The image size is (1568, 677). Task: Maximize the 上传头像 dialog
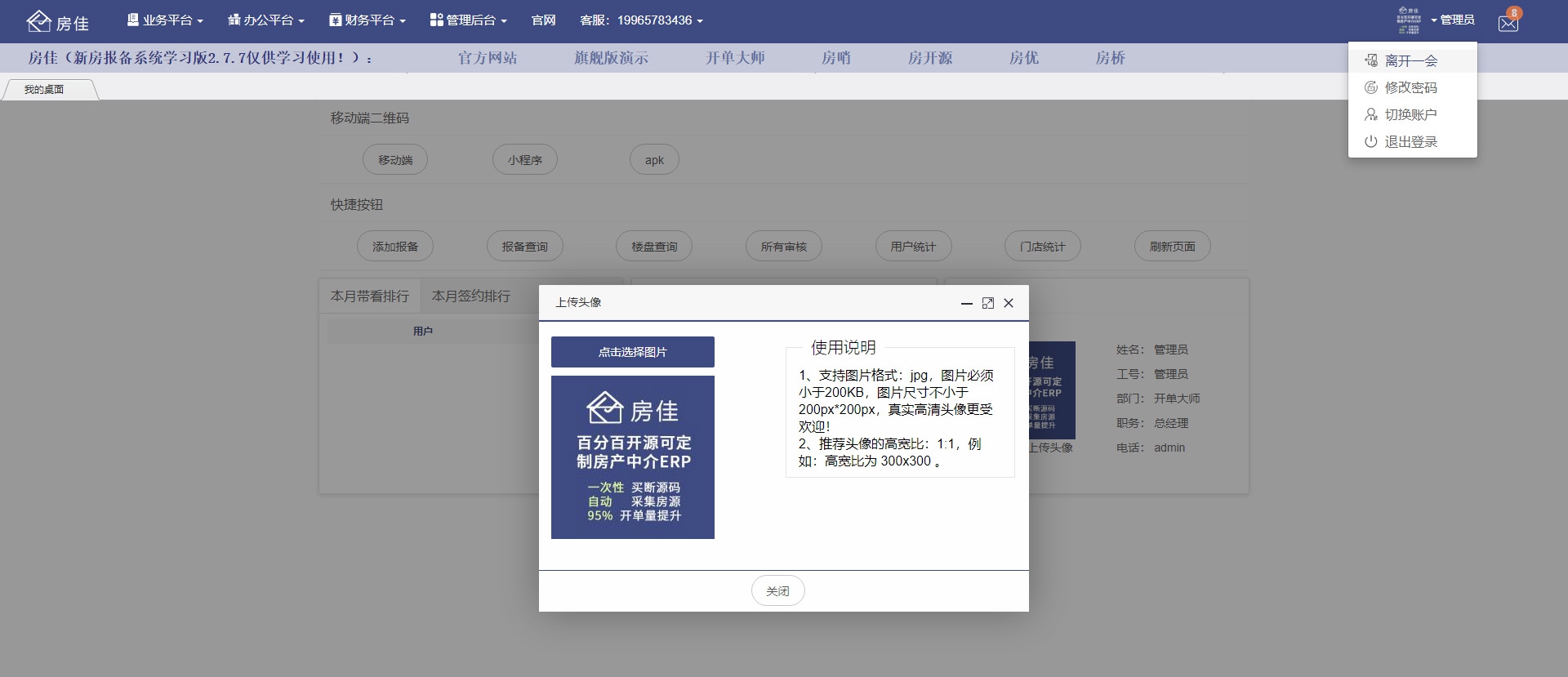987,303
